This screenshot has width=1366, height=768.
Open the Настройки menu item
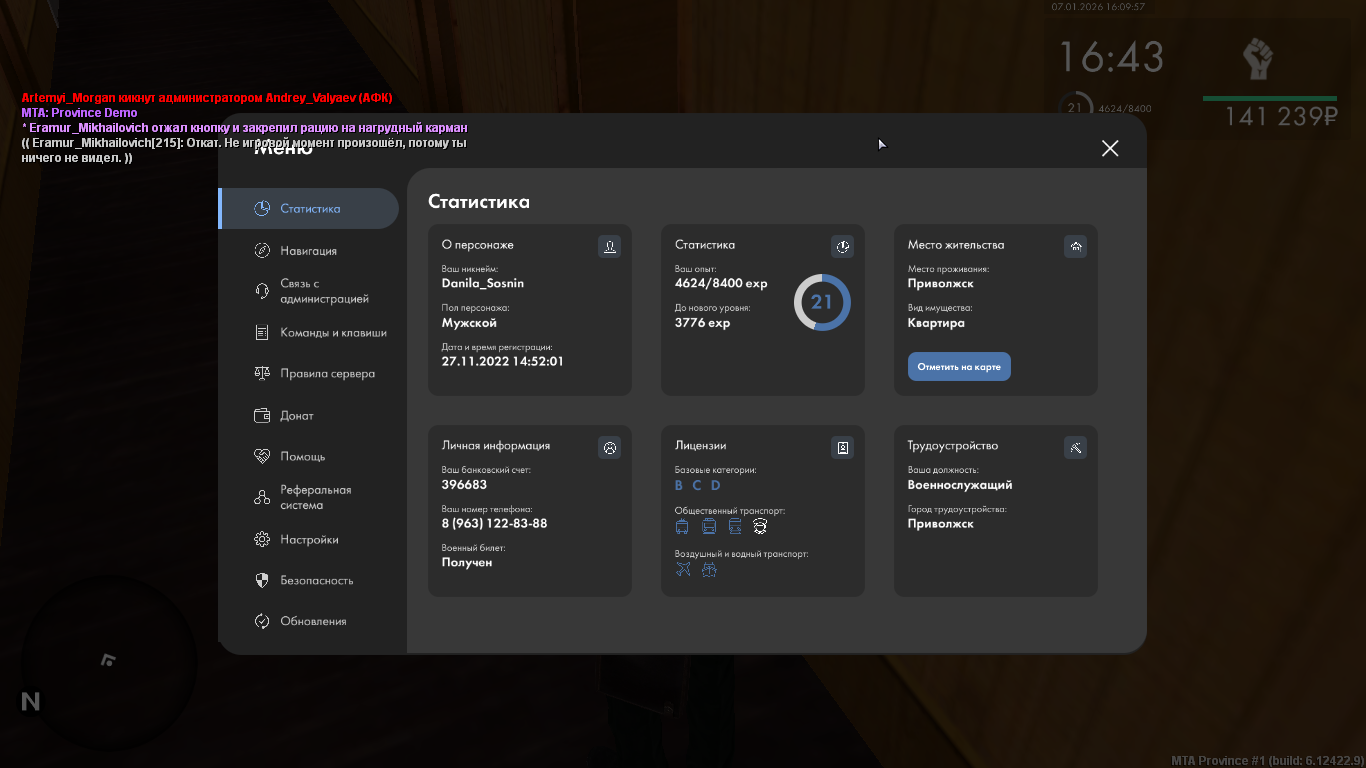click(309, 540)
